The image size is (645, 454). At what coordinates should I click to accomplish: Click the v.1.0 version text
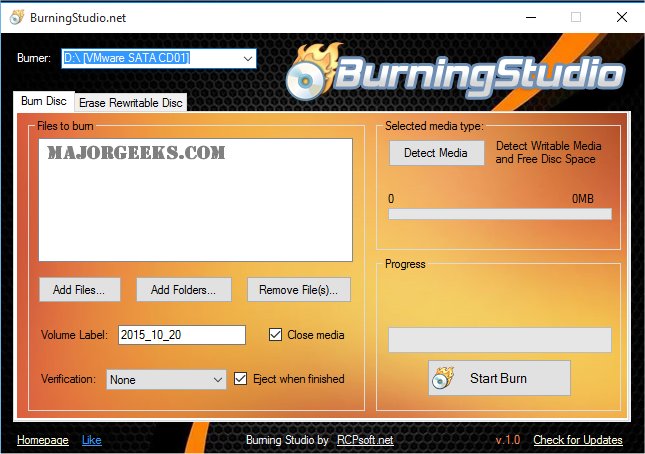[508, 440]
